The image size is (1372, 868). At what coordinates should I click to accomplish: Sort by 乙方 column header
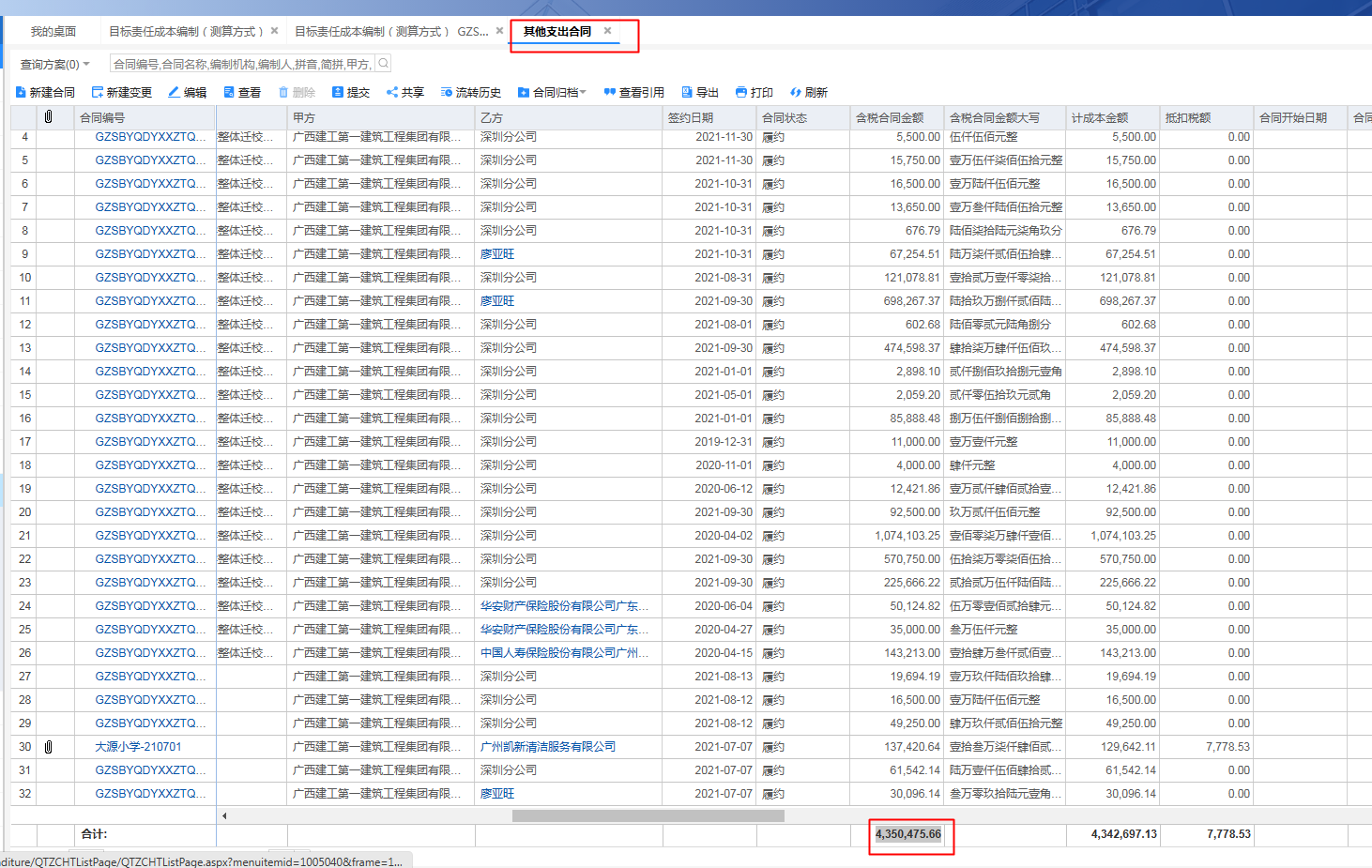coord(569,117)
